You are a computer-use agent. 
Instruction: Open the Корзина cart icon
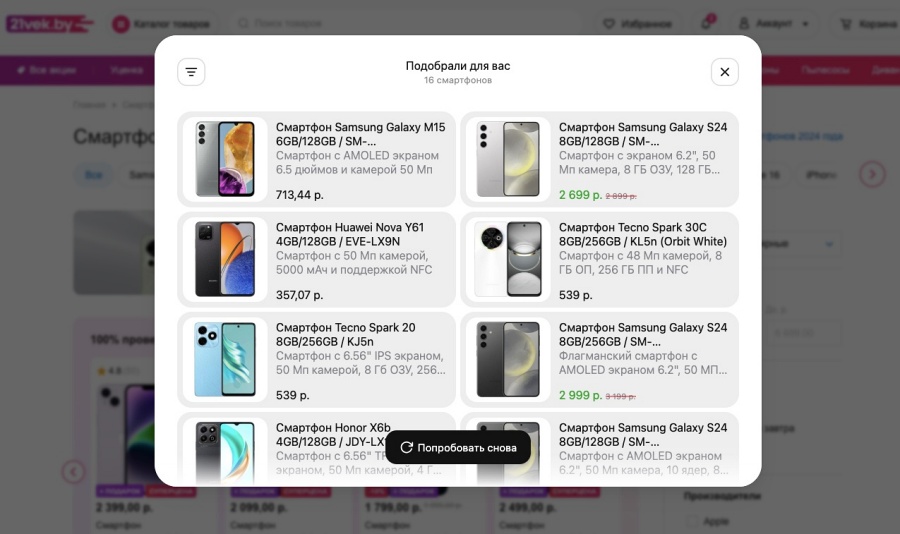[x=845, y=24]
